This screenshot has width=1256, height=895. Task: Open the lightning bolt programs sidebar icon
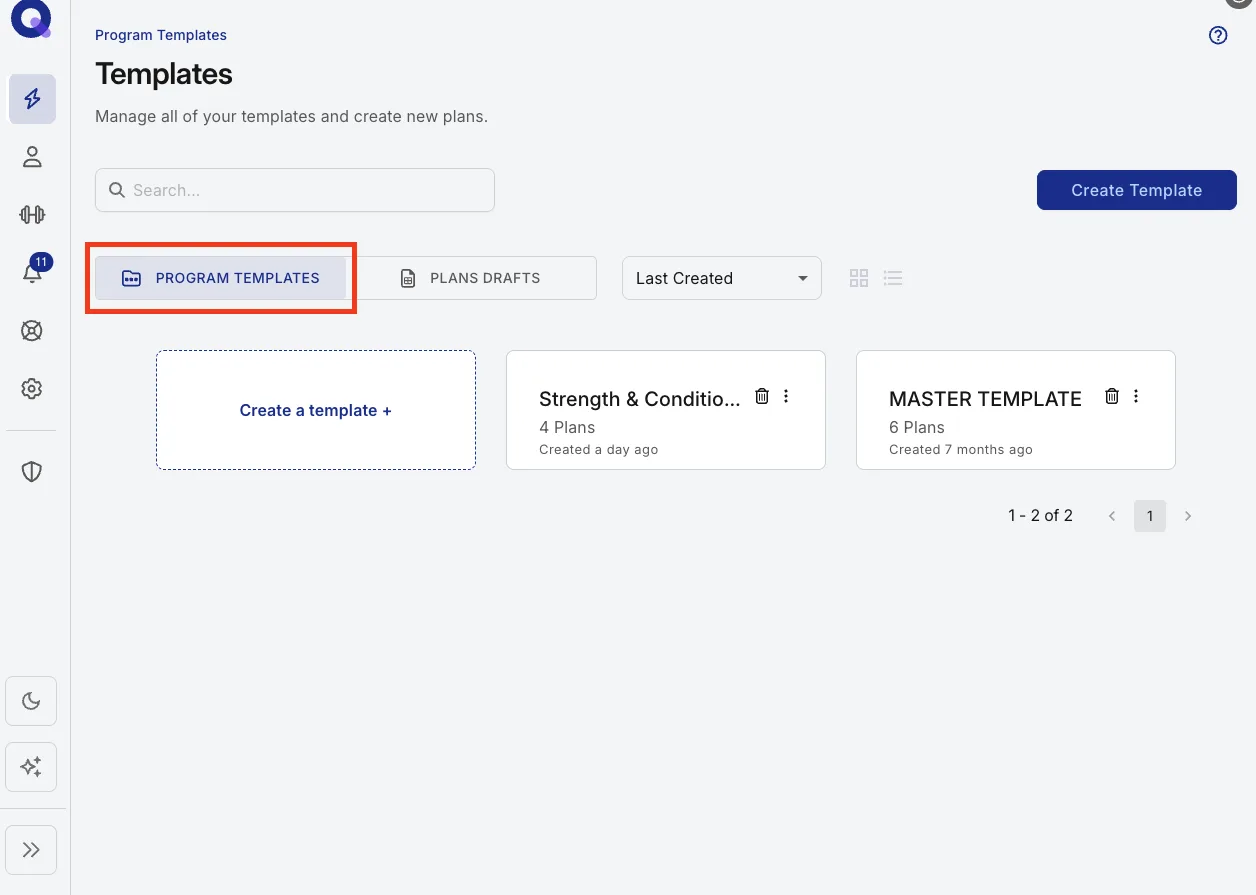pyautogui.click(x=32, y=99)
